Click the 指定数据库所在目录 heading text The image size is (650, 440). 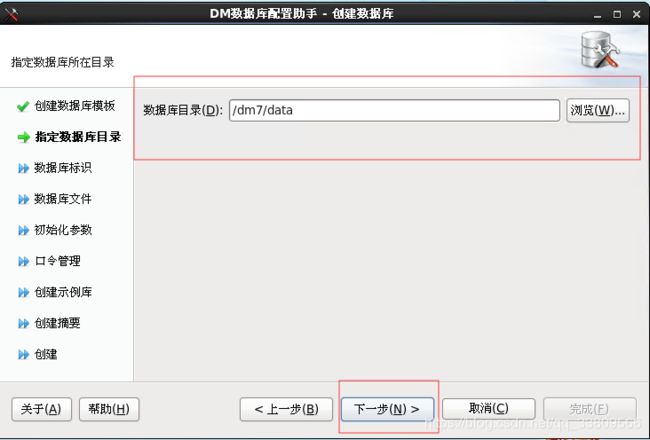pyautogui.click(x=63, y=63)
